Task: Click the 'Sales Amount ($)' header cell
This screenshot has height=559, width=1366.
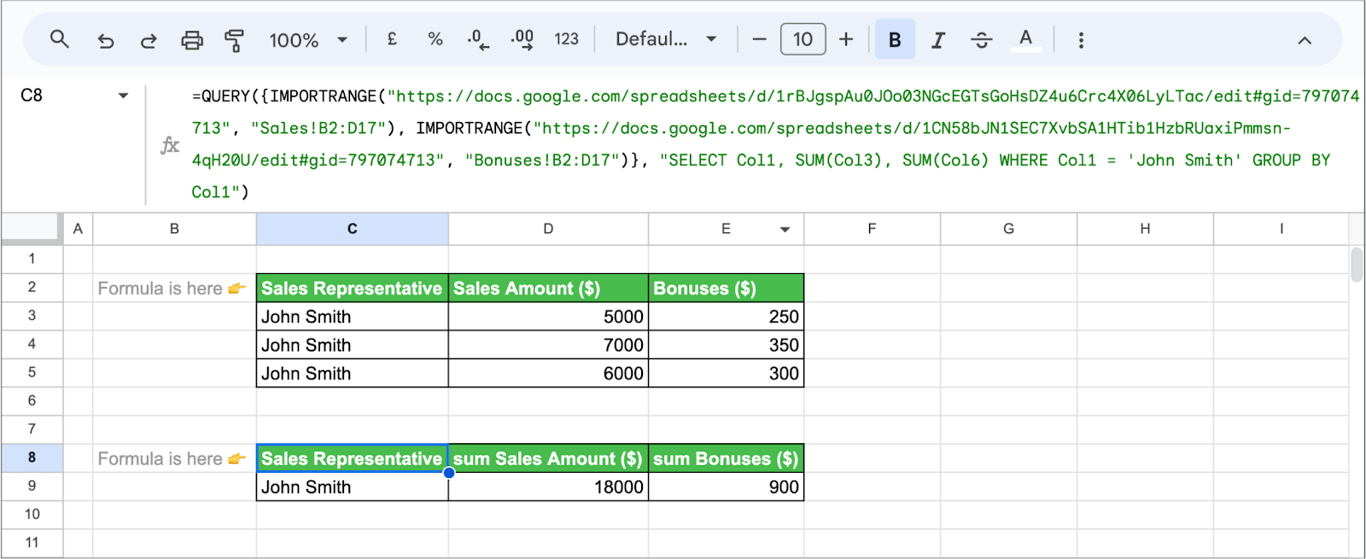Action: pos(548,288)
